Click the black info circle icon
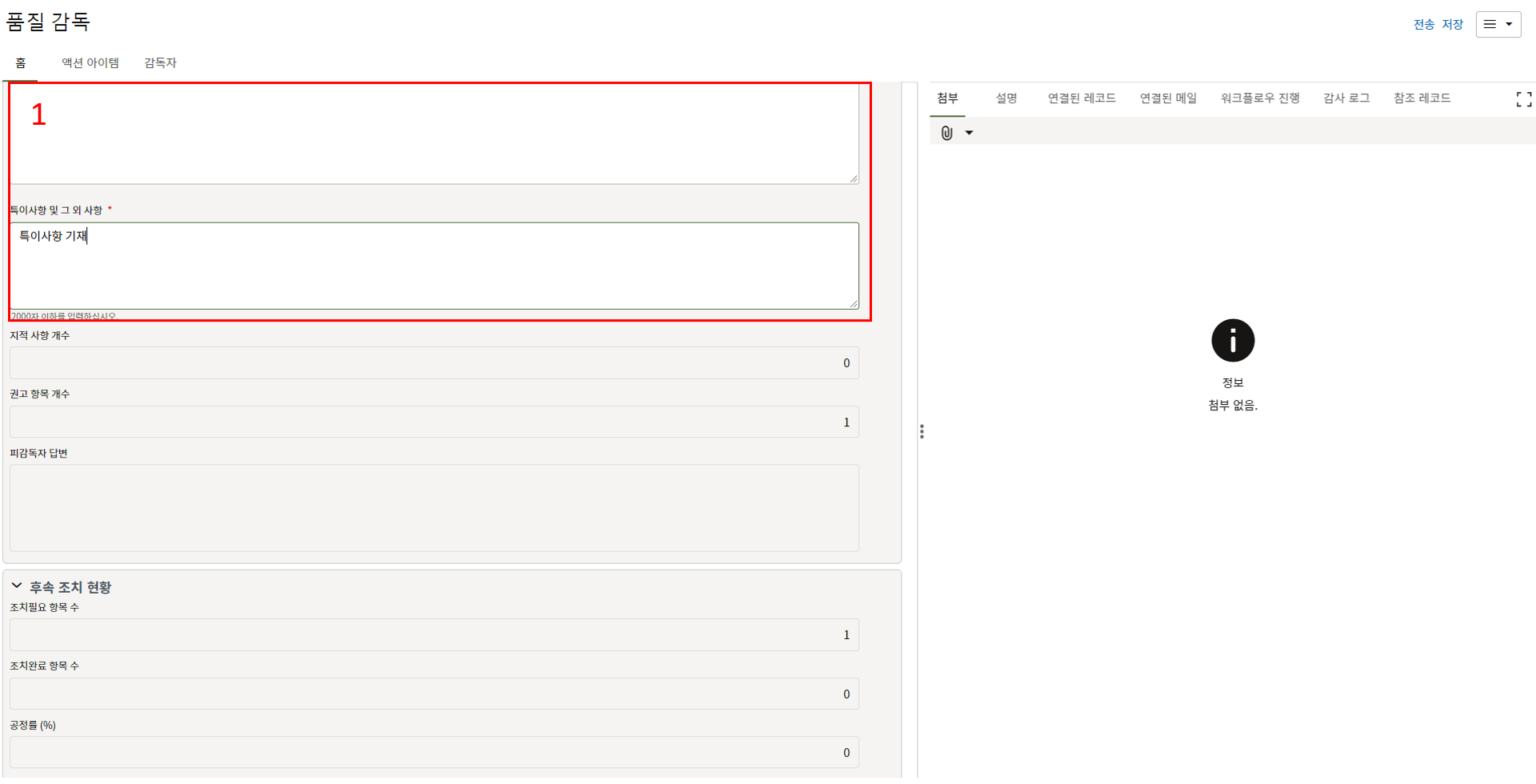1536x784 pixels. click(x=1232, y=341)
